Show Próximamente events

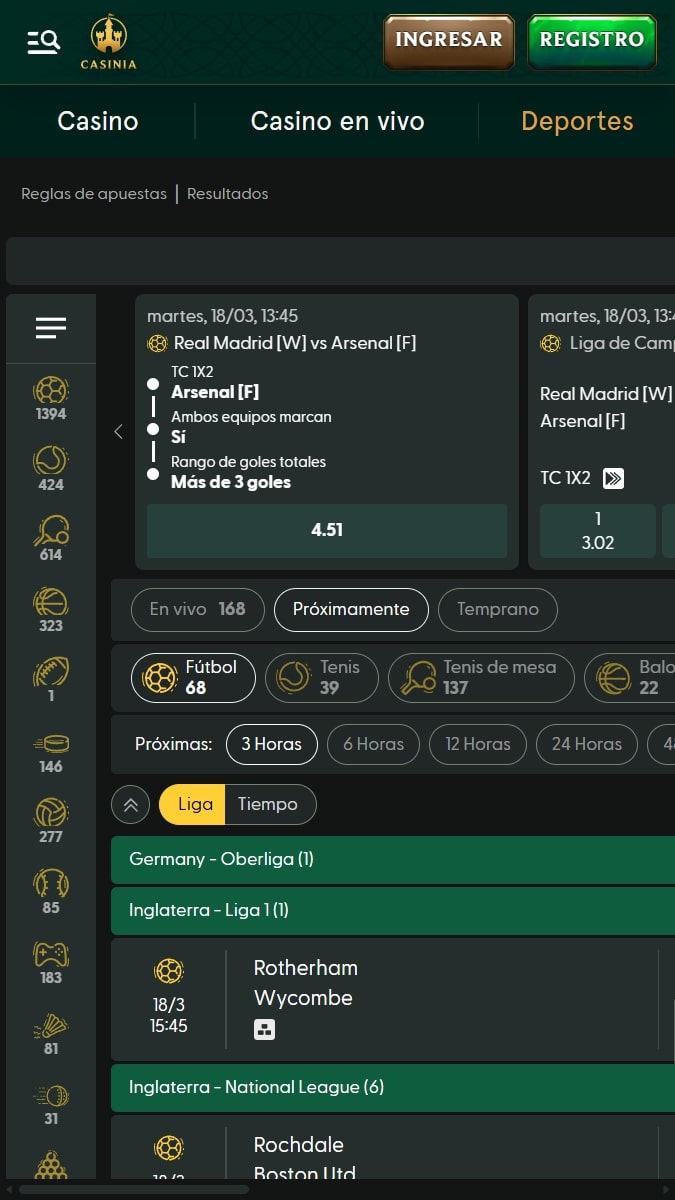[x=351, y=609]
